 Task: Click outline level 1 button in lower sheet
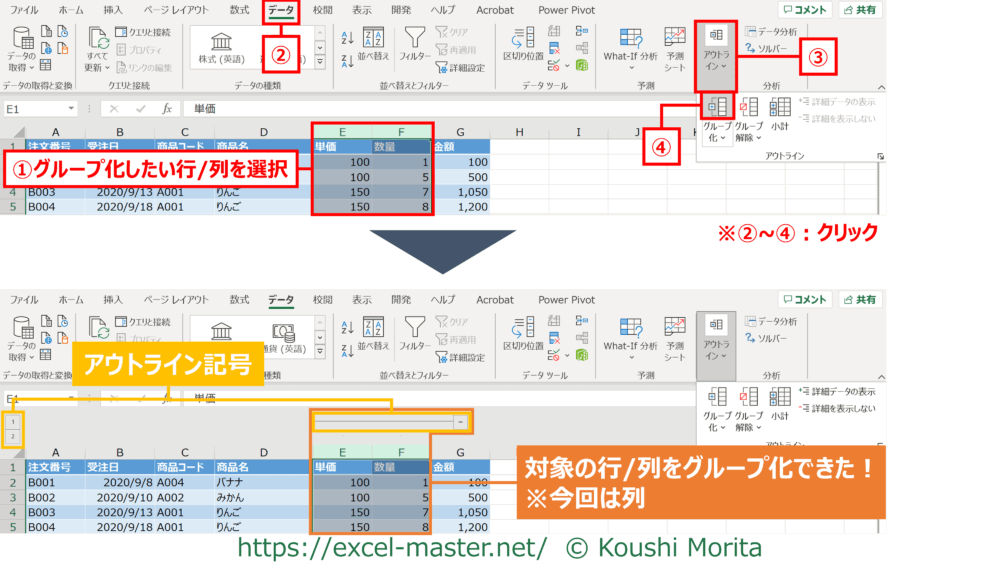12,422
